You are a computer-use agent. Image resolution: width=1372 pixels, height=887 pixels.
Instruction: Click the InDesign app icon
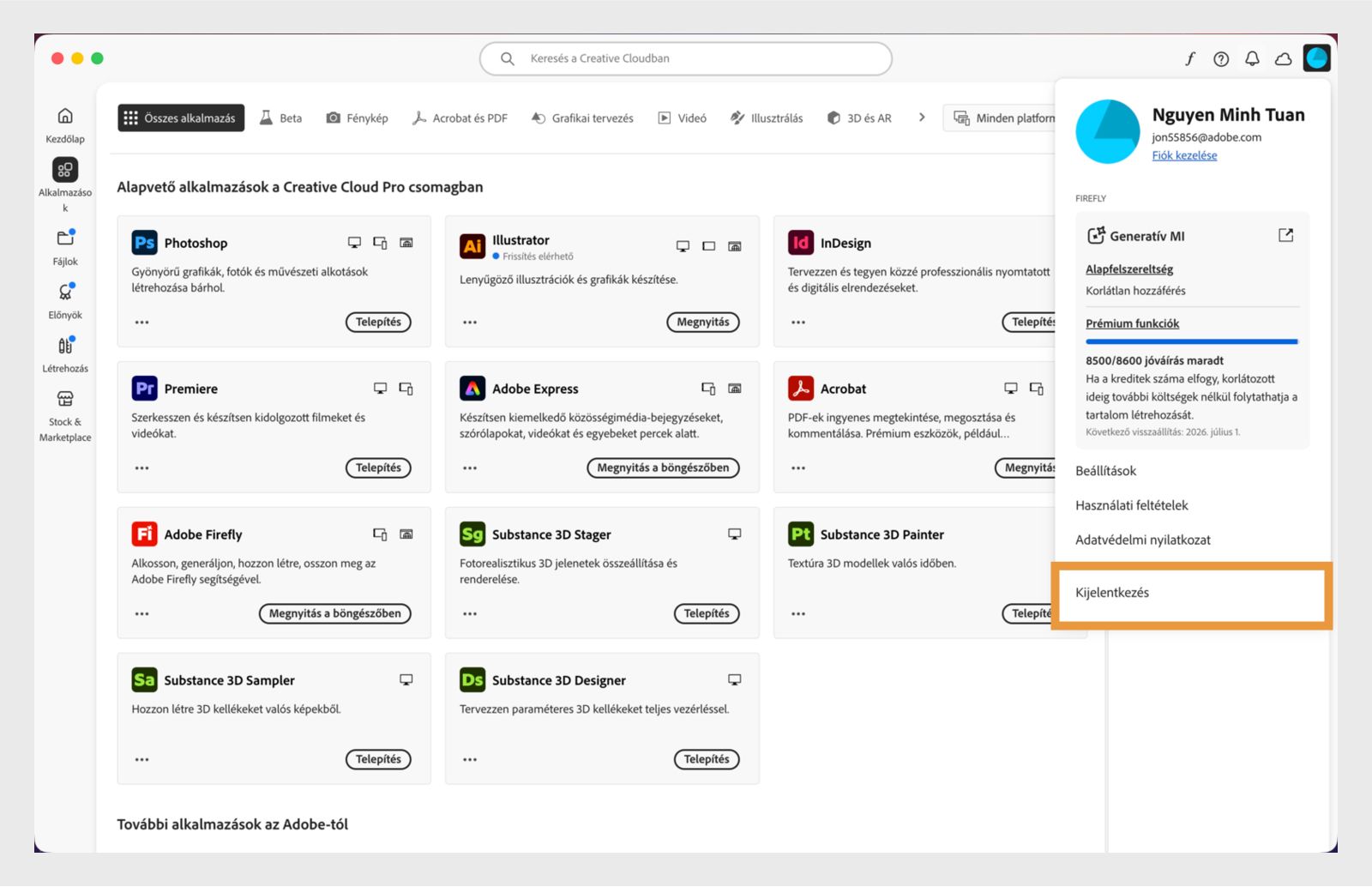pos(801,243)
